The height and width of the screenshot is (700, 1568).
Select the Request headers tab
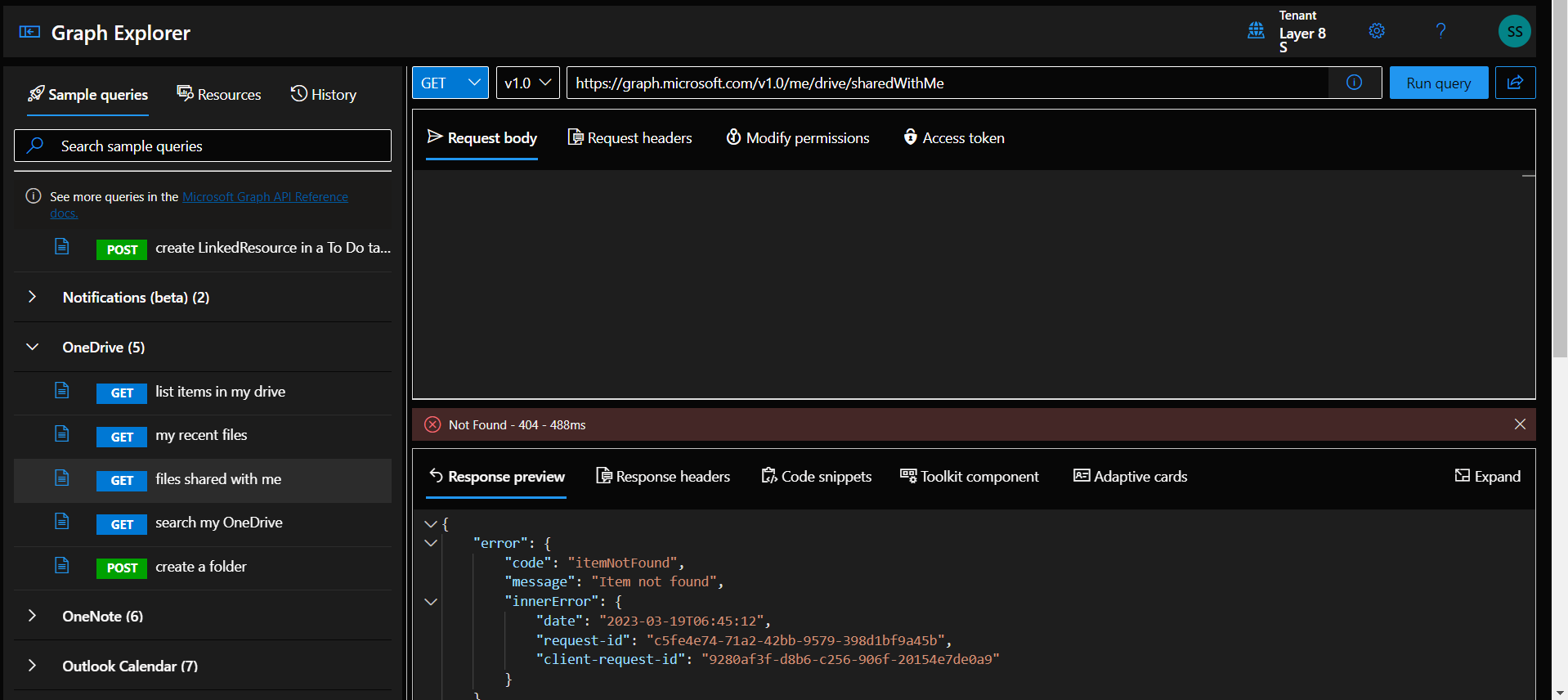click(630, 138)
